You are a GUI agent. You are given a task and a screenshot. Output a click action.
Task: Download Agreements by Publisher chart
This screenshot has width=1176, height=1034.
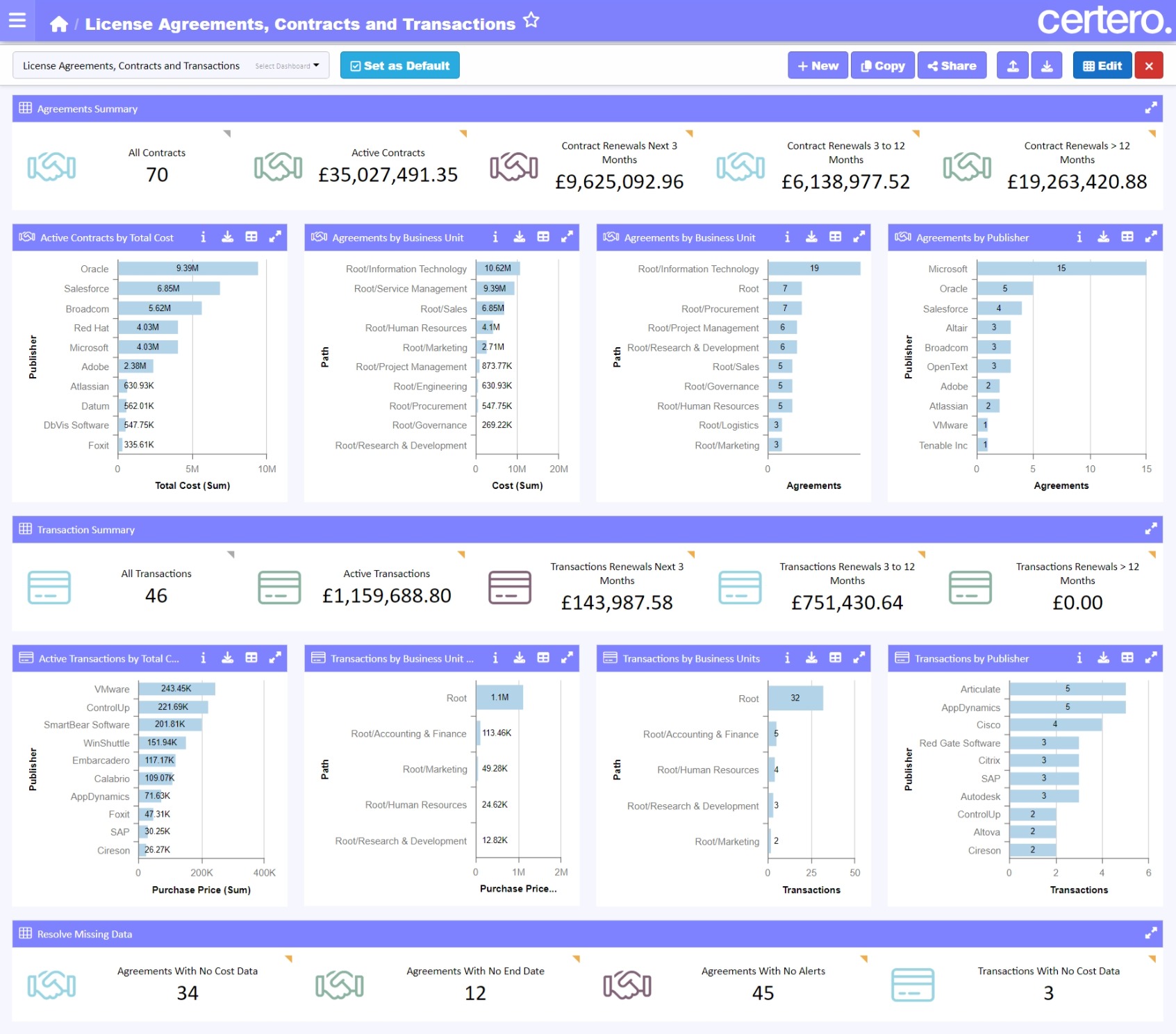(x=1103, y=237)
